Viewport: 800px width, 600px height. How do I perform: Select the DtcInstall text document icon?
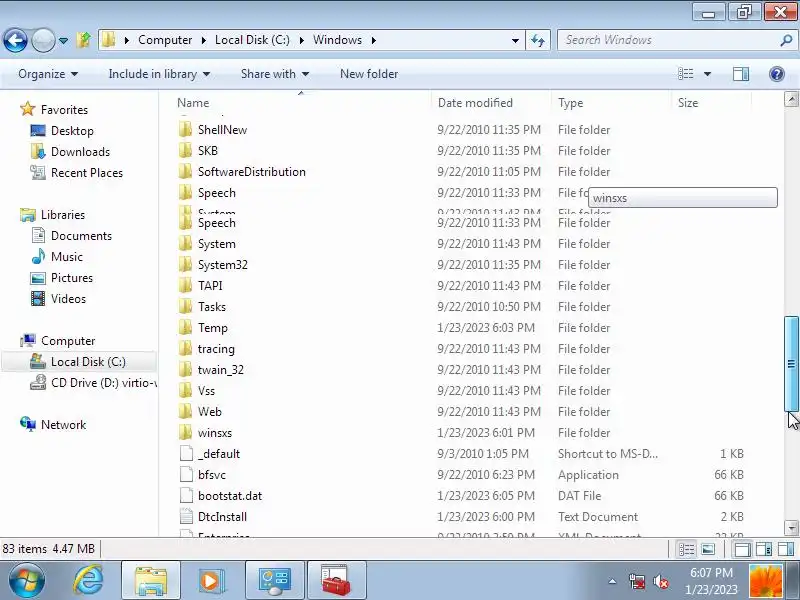(186, 516)
